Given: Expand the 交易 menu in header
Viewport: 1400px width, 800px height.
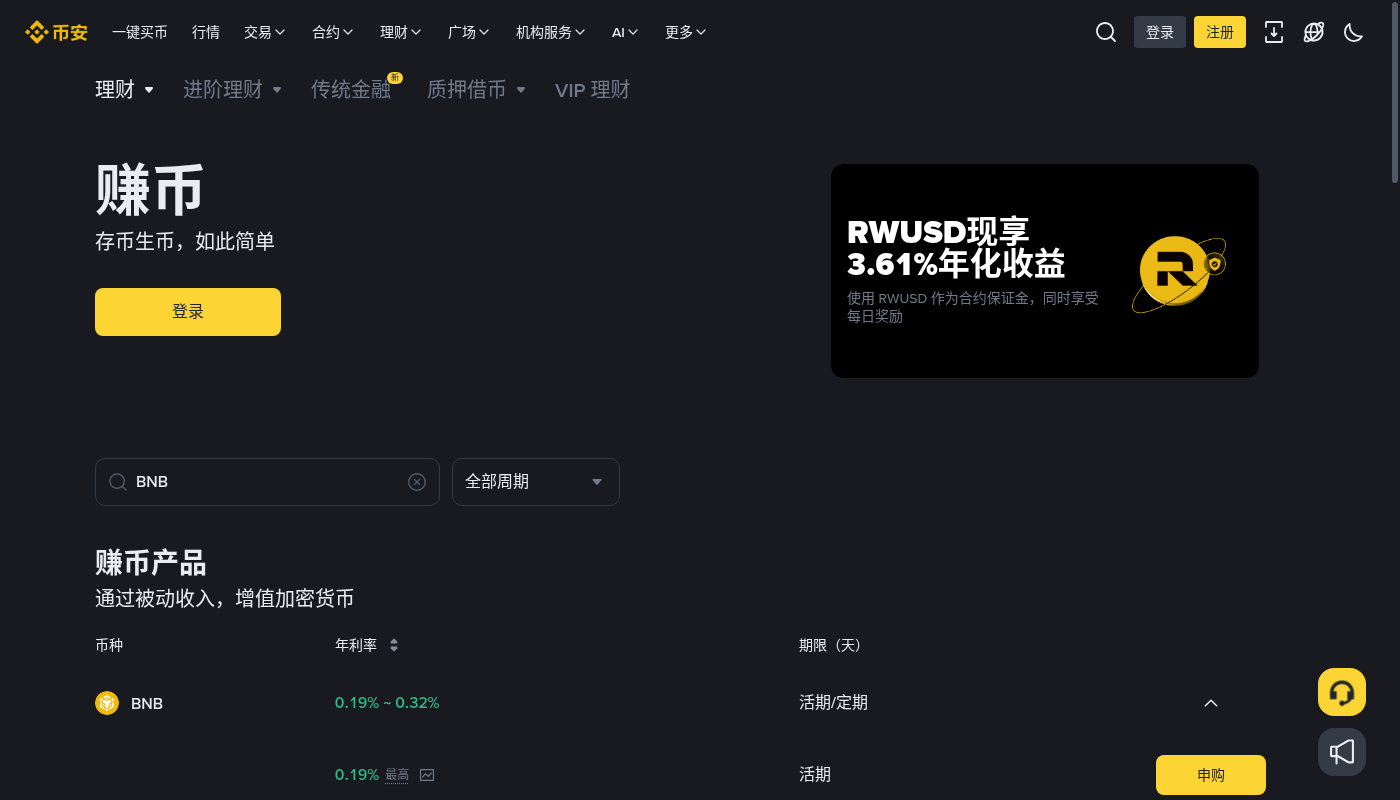Looking at the screenshot, I should pyautogui.click(x=265, y=32).
